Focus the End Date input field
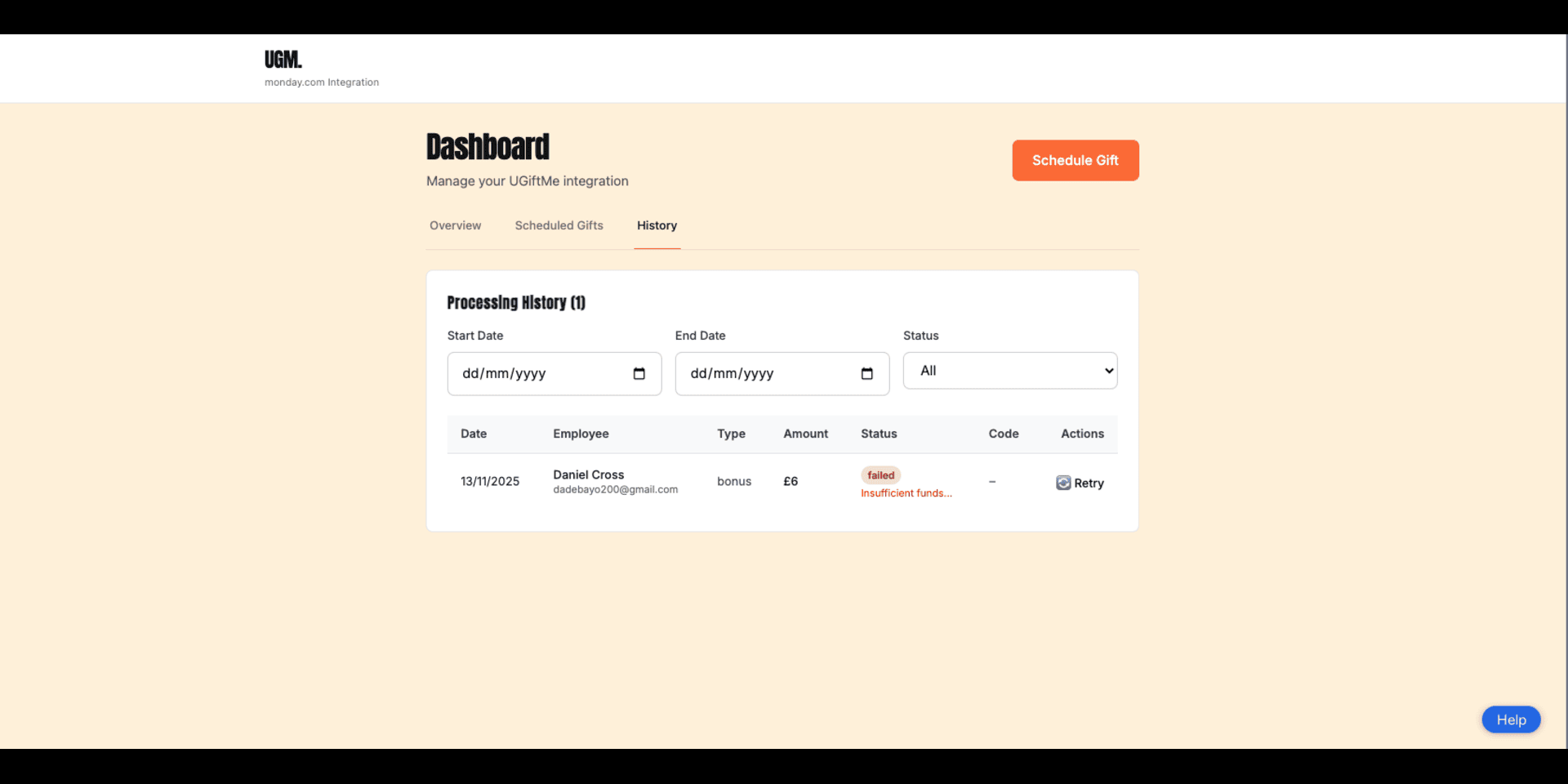The height and width of the screenshot is (784, 1568). click(x=768, y=374)
